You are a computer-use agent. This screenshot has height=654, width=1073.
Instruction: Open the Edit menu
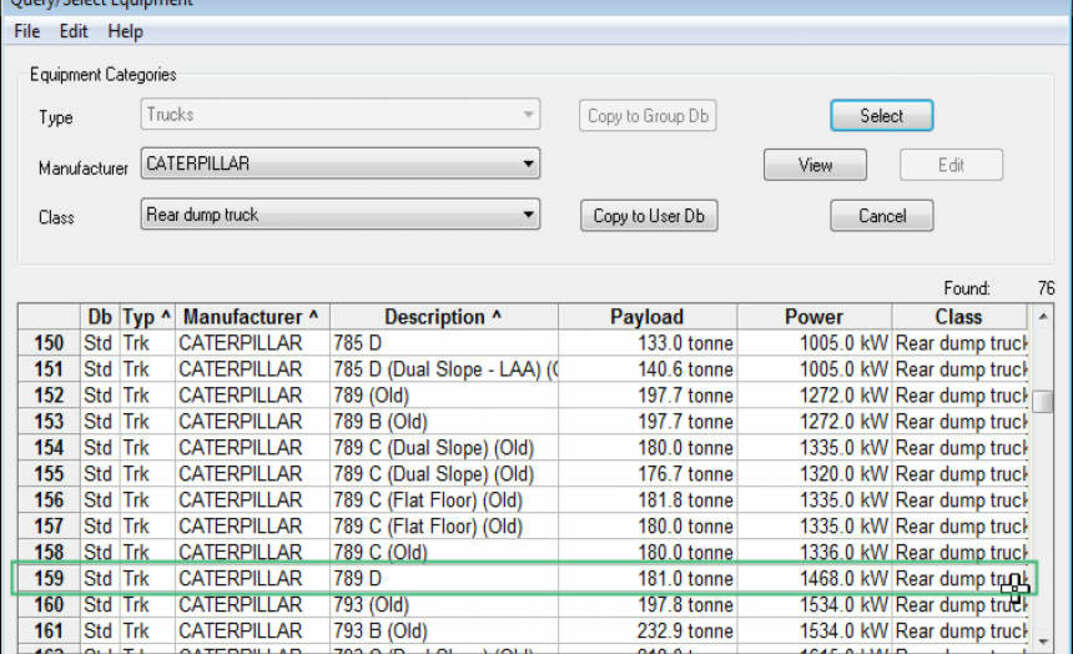[73, 32]
